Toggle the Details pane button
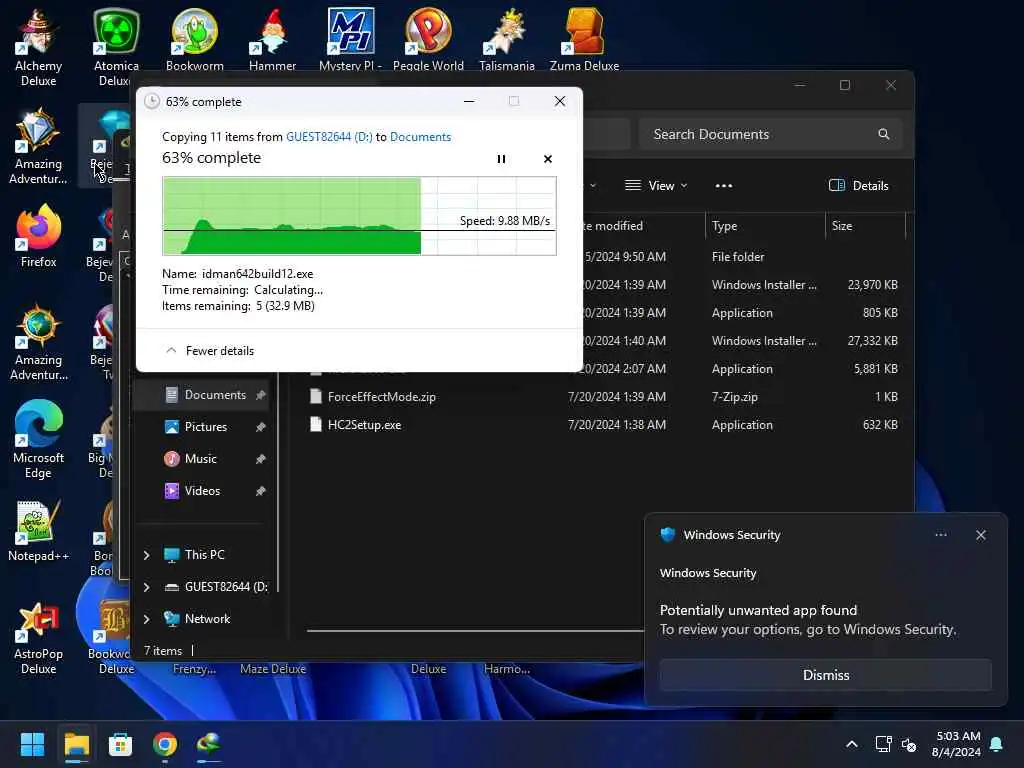 pyautogui.click(x=859, y=185)
